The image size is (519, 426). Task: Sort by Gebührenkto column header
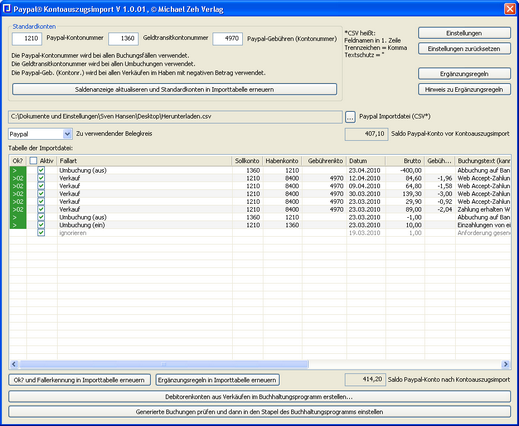pos(324,161)
